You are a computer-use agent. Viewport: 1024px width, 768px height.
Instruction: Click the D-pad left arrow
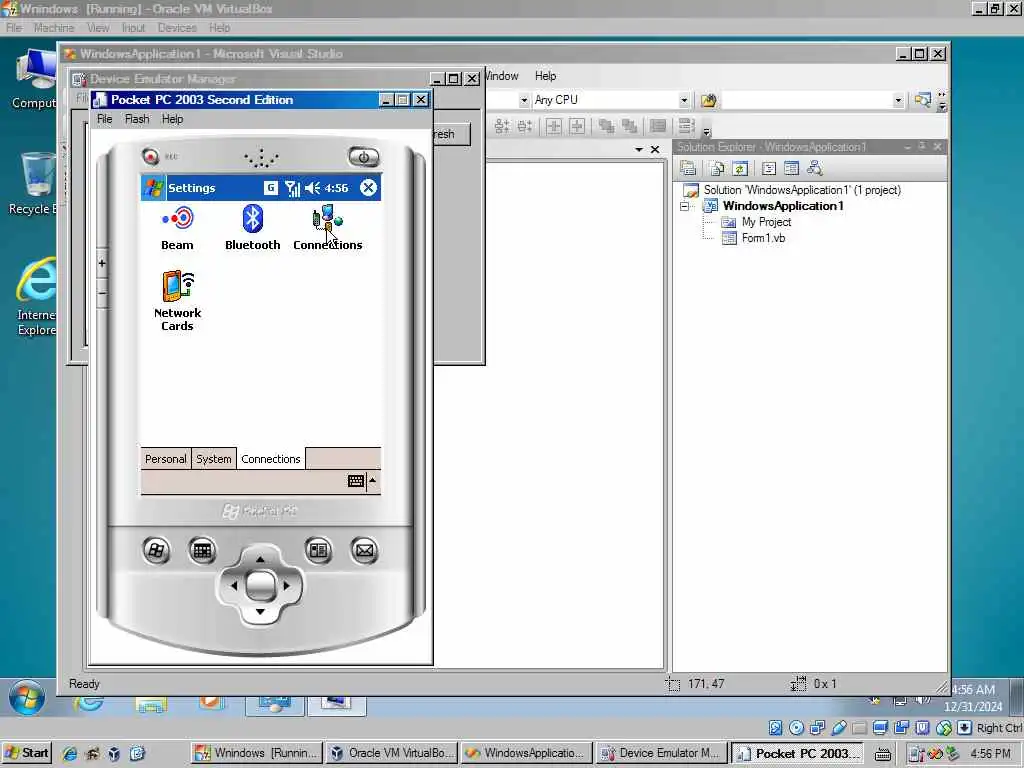(x=234, y=586)
